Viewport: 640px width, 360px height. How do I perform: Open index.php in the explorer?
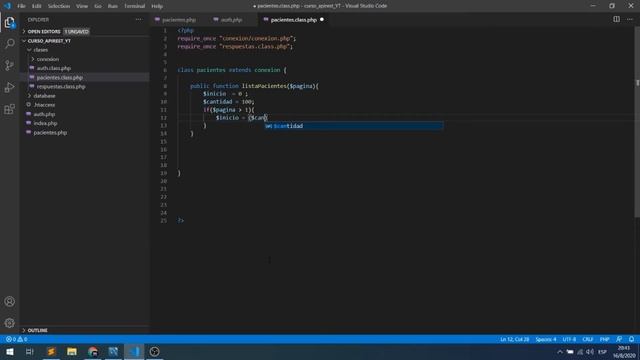point(45,123)
